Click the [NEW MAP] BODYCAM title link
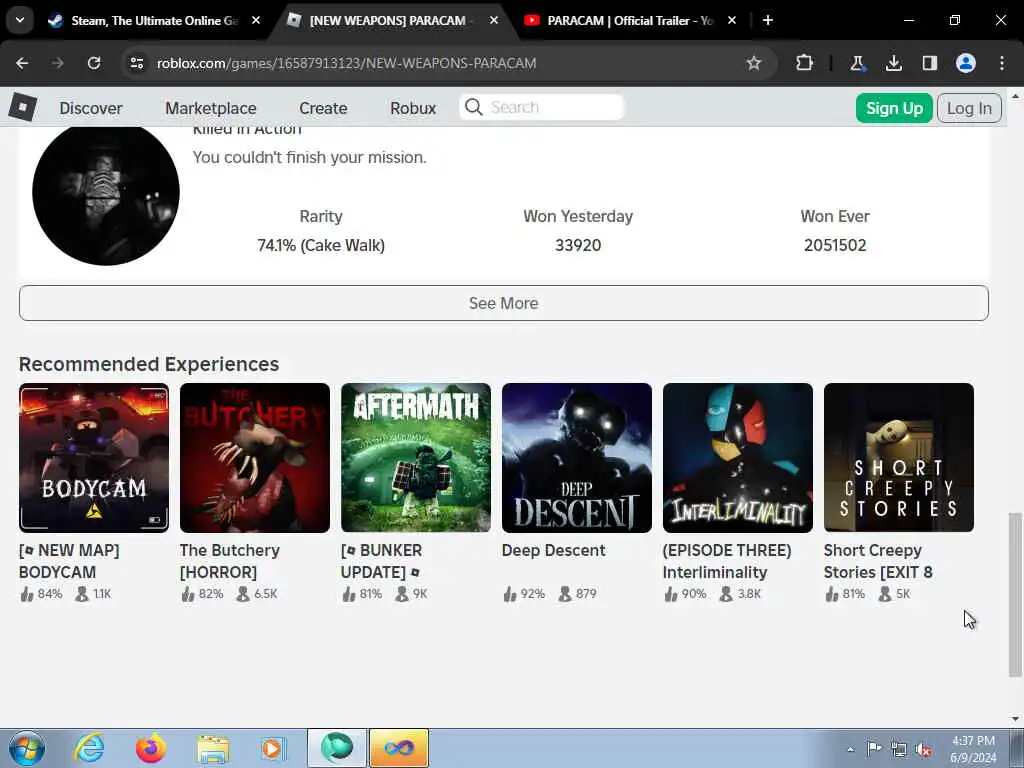Image resolution: width=1024 pixels, height=768 pixels. point(69,561)
